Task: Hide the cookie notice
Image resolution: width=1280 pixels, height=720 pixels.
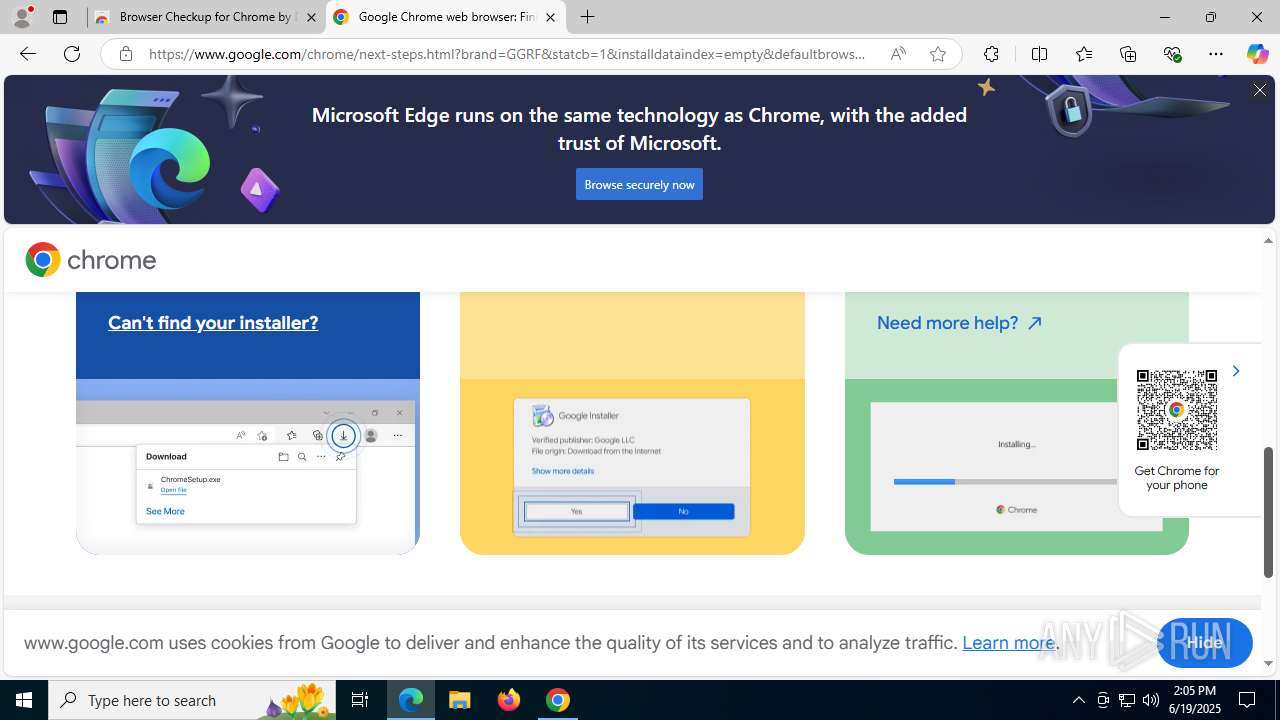Action: click(1204, 642)
